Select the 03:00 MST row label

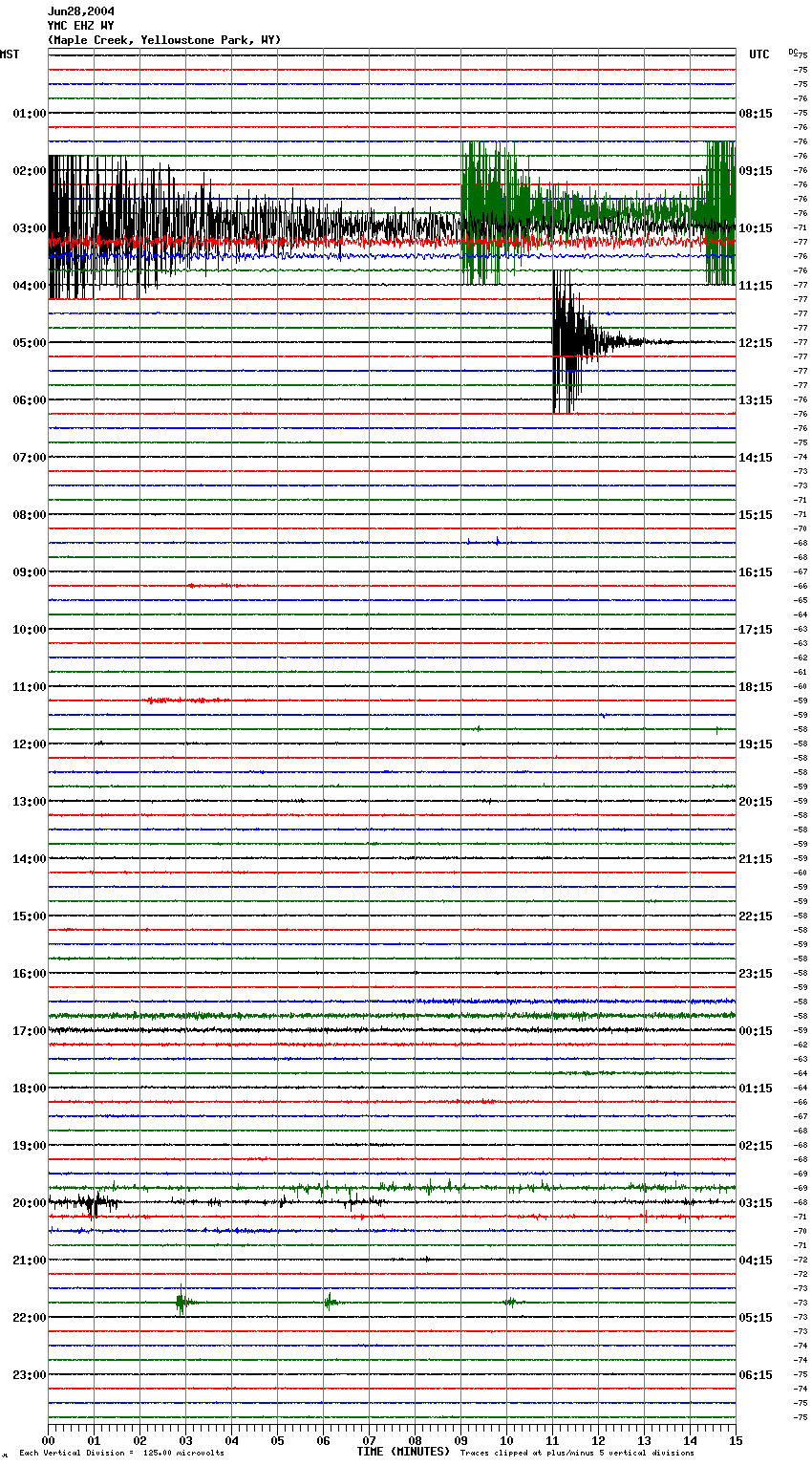pos(30,227)
